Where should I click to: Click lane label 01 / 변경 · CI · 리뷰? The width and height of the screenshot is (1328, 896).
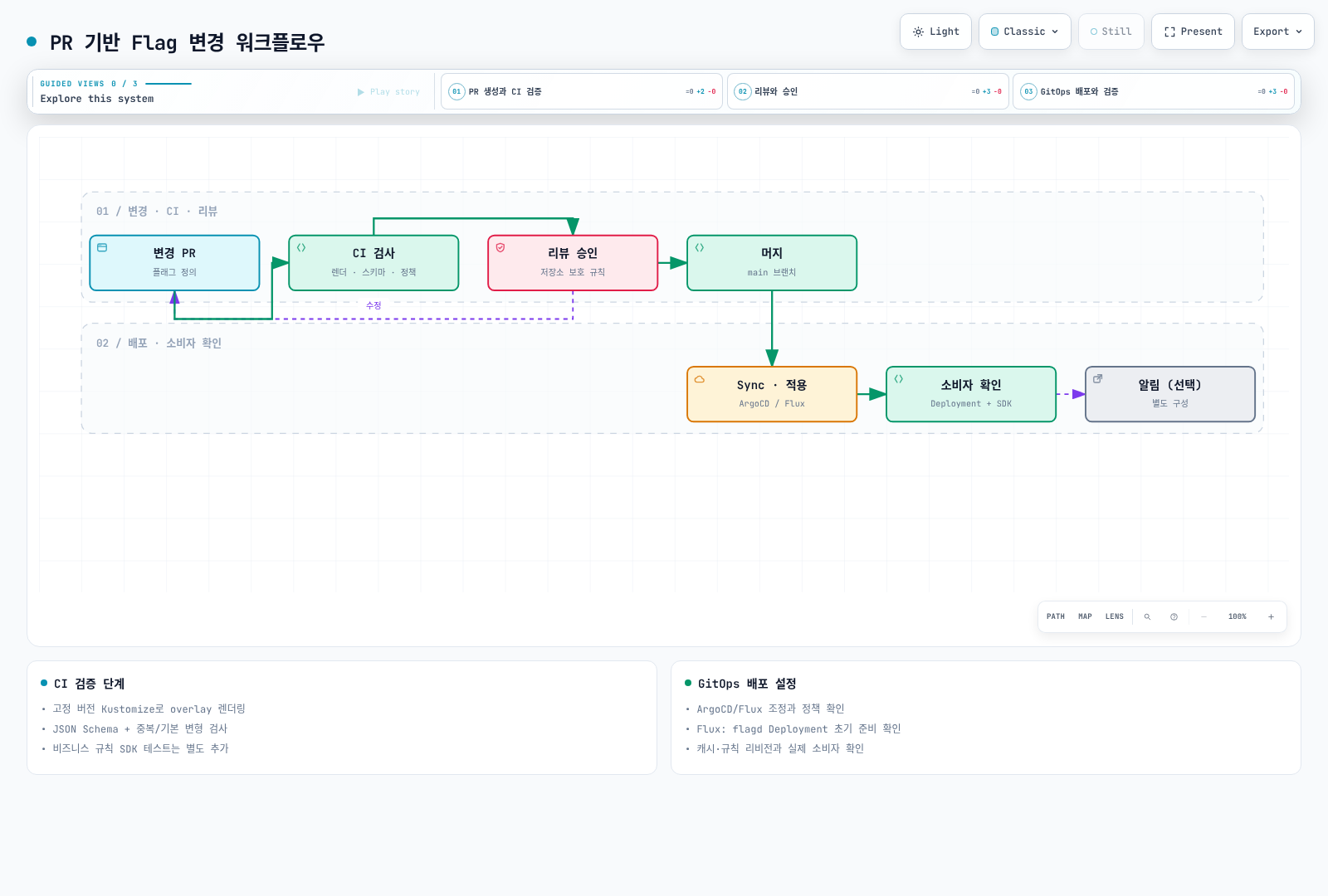pyautogui.click(x=157, y=212)
